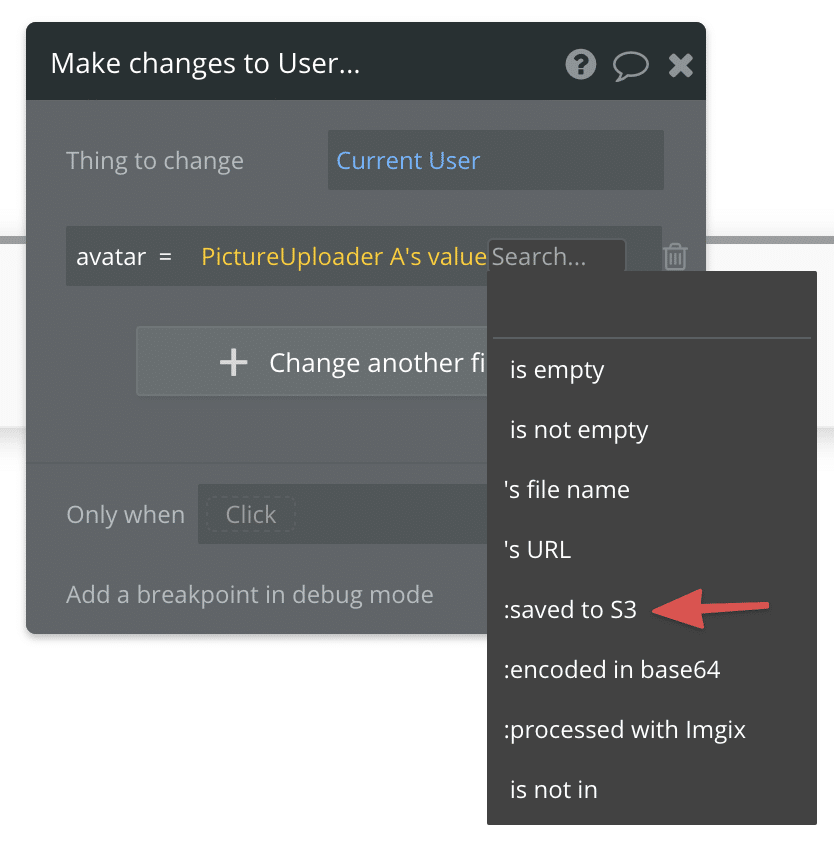Open the help question mark icon

coord(581,66)
